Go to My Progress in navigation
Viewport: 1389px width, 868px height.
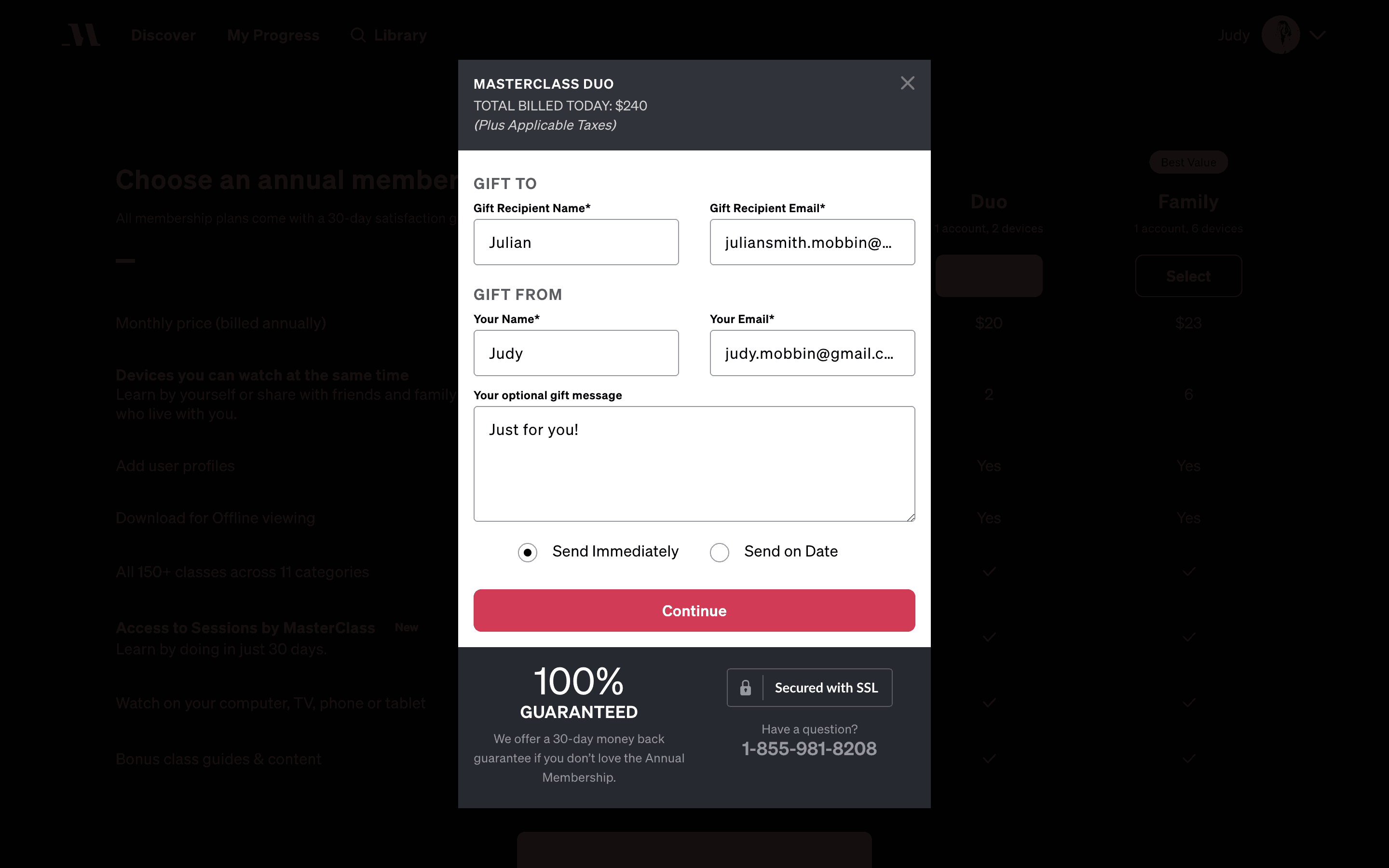[272, 35]
